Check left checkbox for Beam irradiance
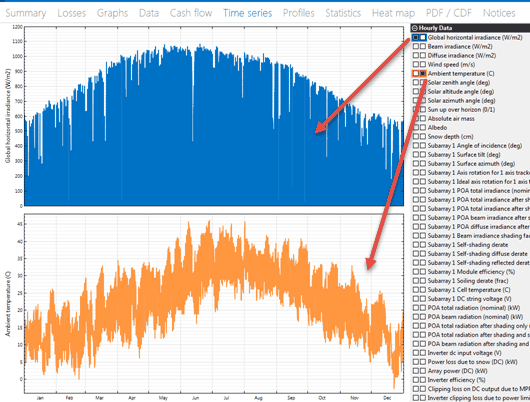This screenshot has width=530, height=402. tap(416, 46)
